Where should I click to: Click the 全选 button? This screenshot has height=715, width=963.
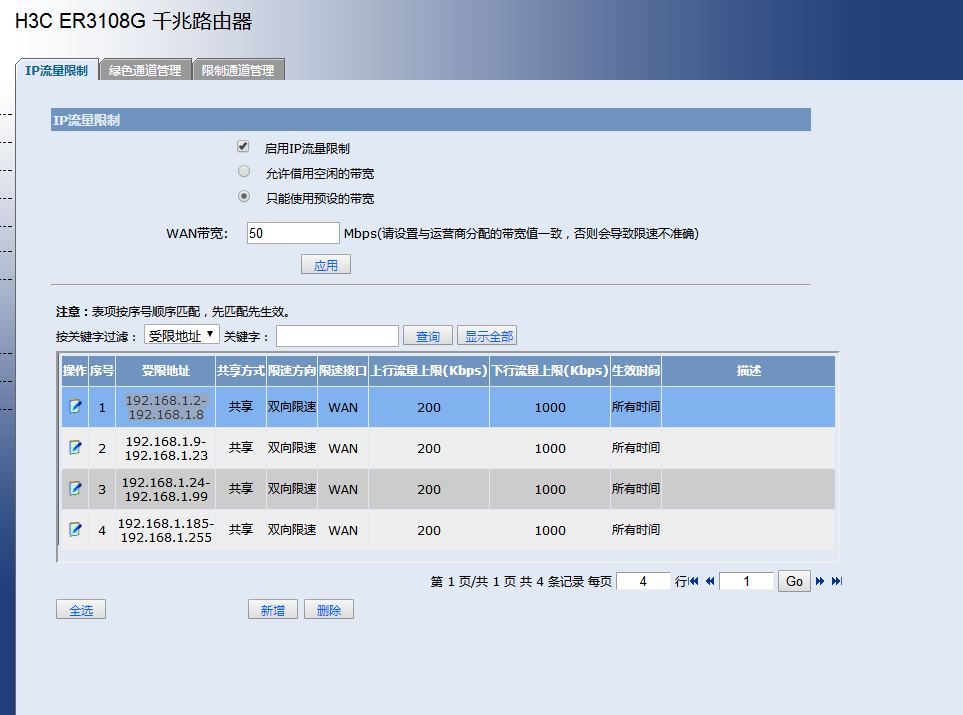point(81,610)
